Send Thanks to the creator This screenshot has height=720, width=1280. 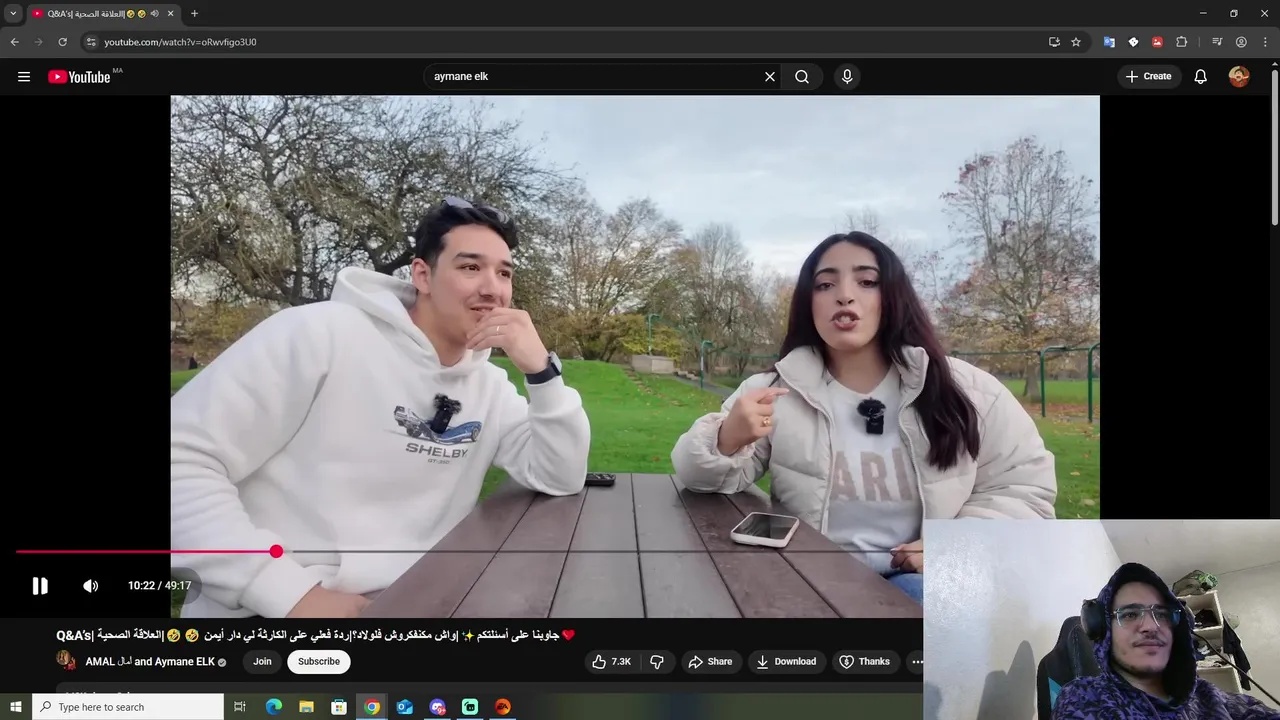(x=865, y=662)
